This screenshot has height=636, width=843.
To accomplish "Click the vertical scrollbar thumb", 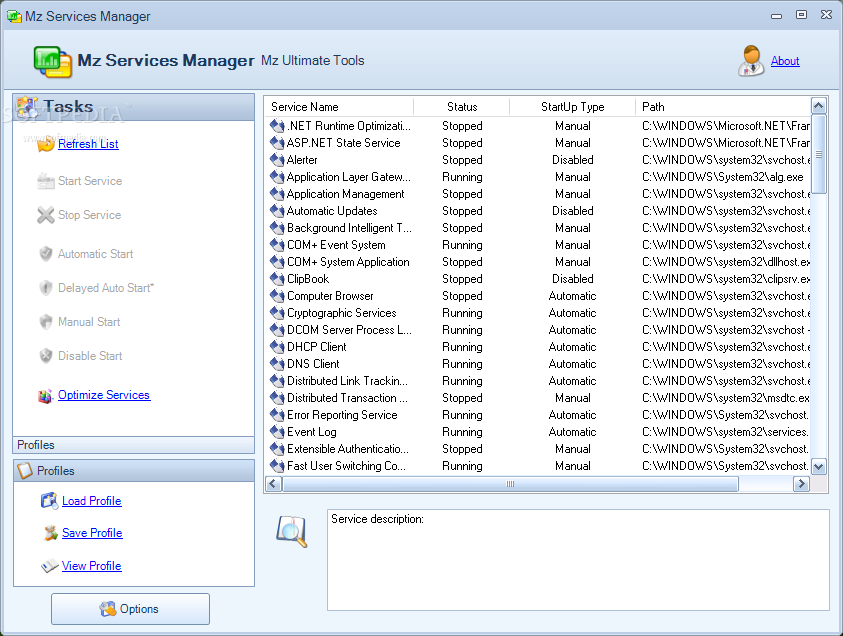I will [x=818, y=154].
